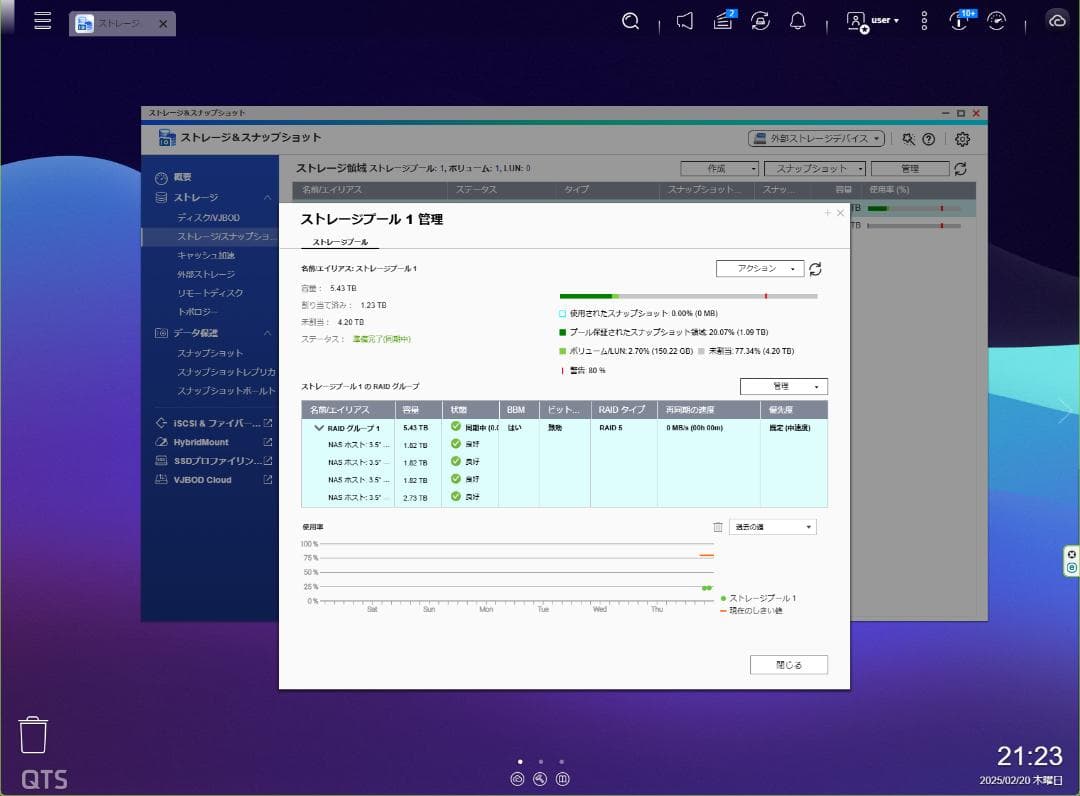Click the announcement megaphone icon in top bar
1080x796 pixels.
point(684,20)
